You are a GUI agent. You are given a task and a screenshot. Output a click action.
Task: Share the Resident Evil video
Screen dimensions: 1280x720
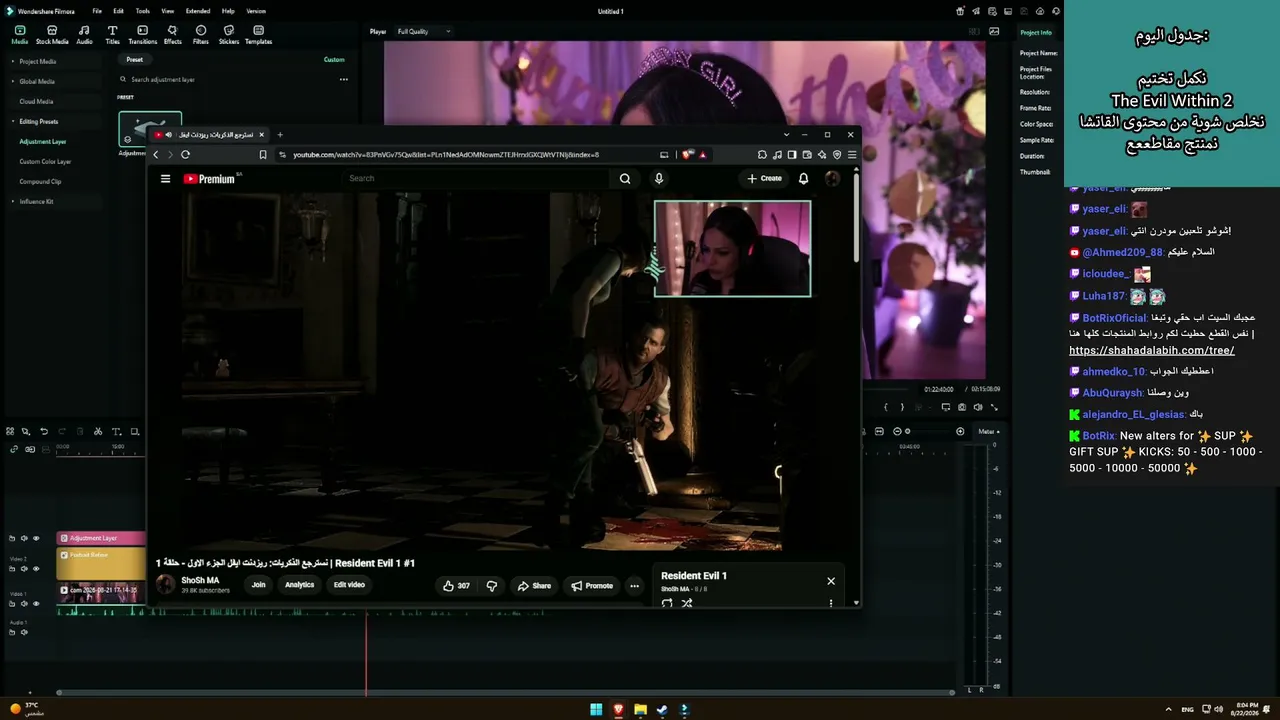(534, 586)
